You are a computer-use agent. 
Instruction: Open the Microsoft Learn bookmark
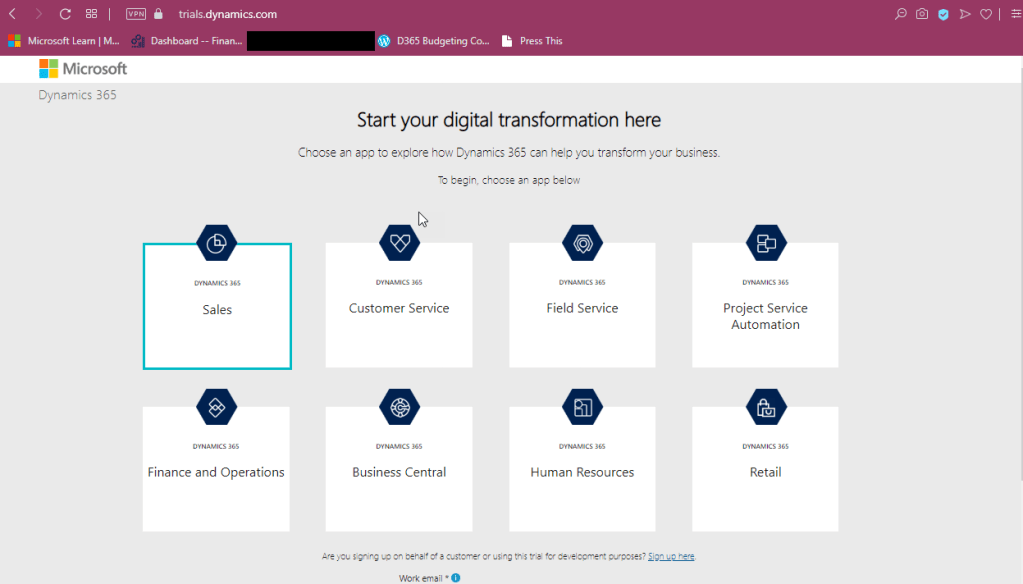(x=64, y=41)
